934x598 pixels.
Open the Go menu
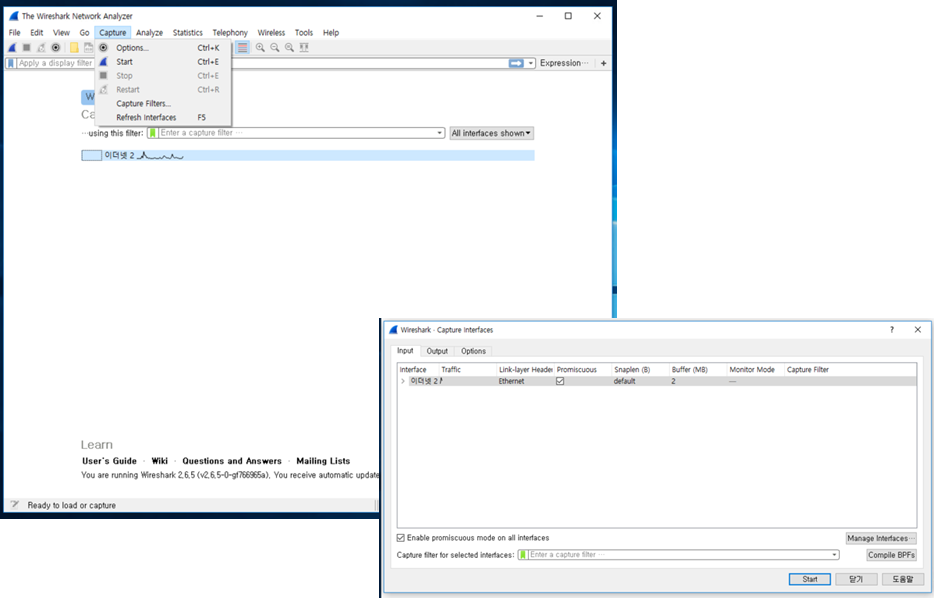pyautogui.click(x=85, y=33)
